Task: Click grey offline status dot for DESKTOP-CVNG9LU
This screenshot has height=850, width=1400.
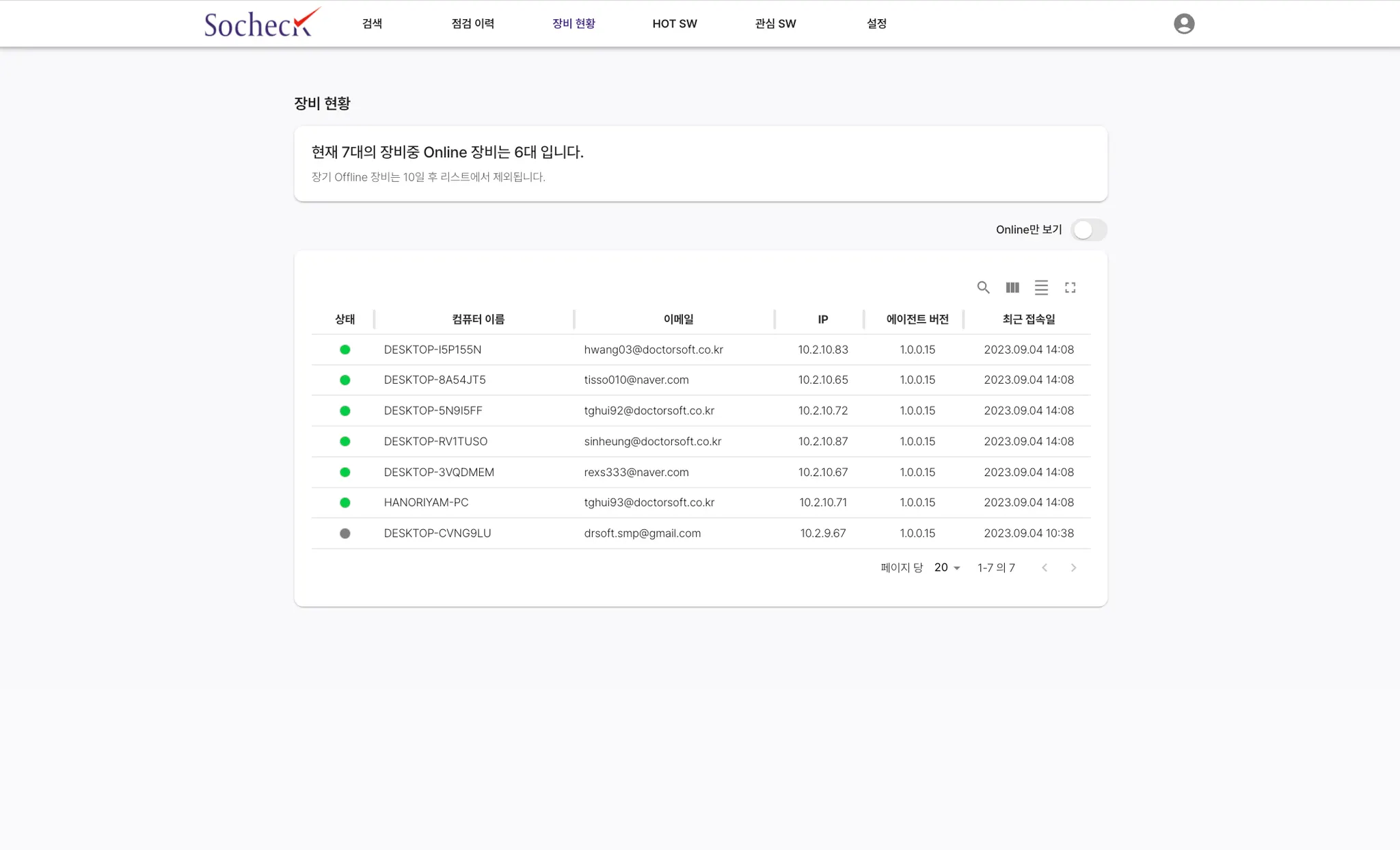Action: coord(345,533)
